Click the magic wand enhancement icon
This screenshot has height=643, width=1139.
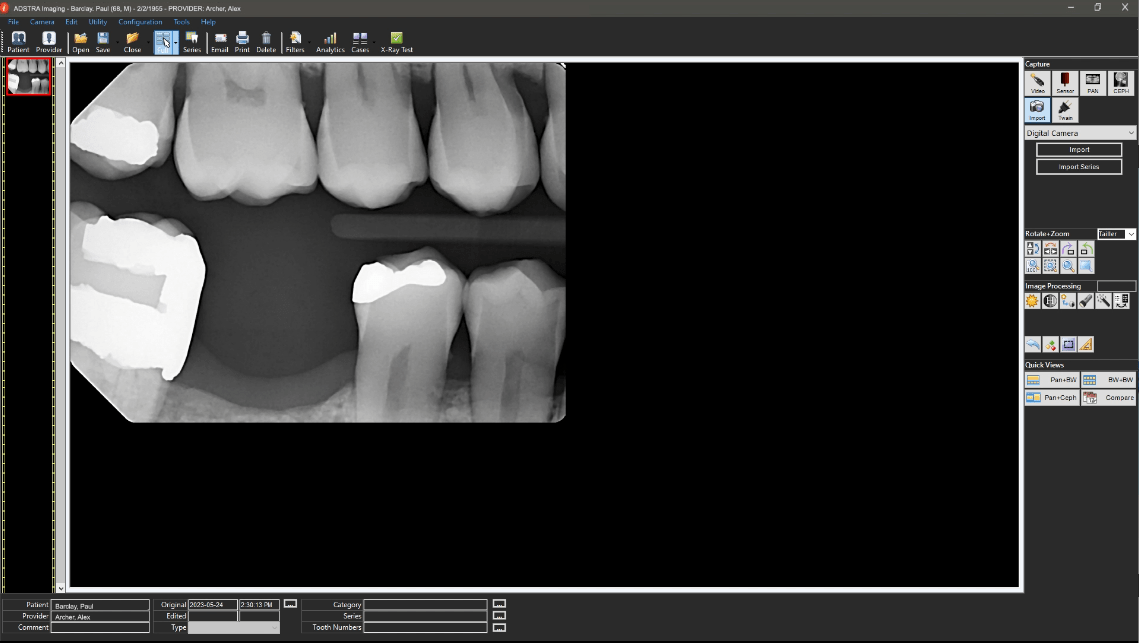tap(1103, 301)
